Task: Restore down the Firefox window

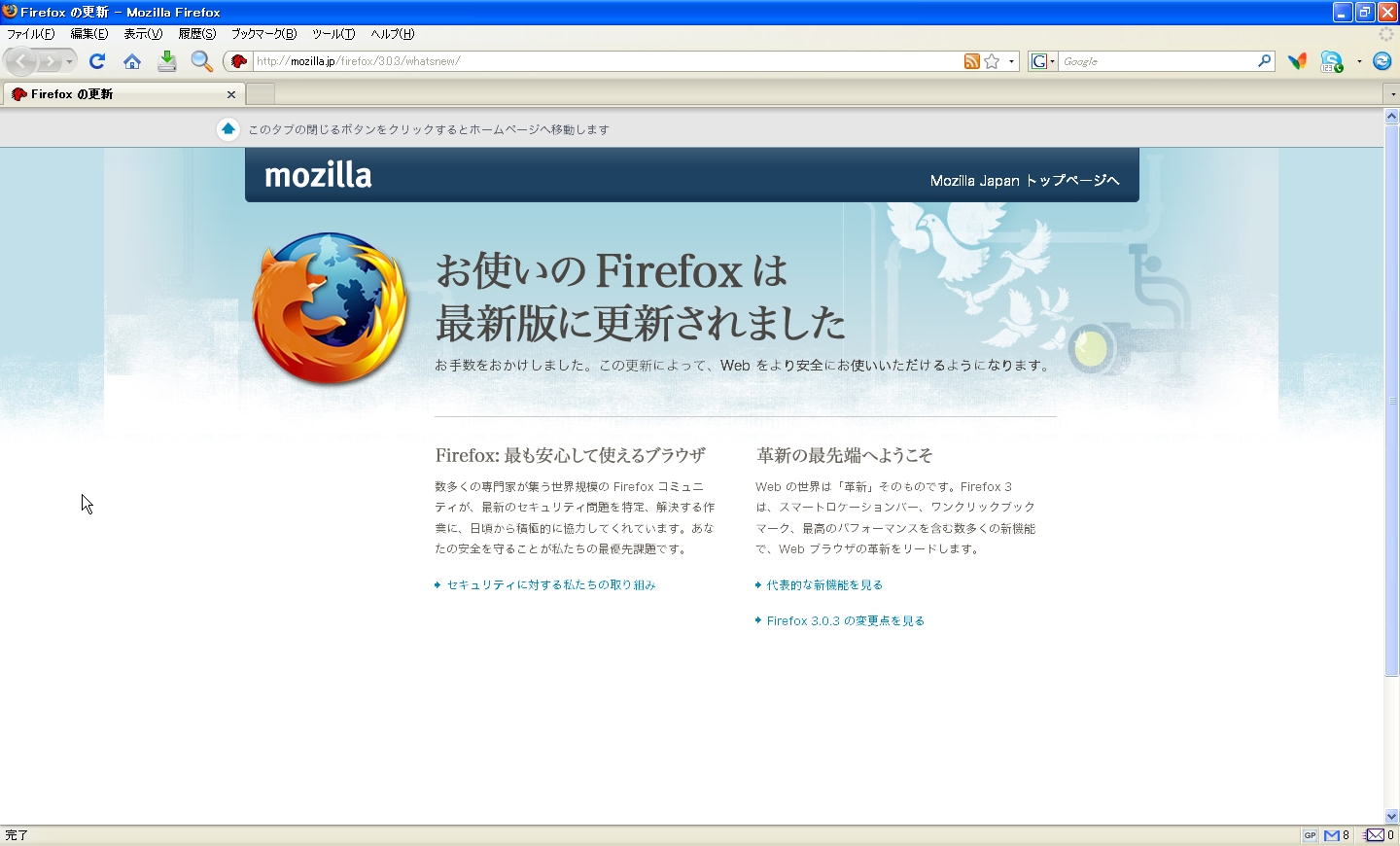Action: (1365, 12)
